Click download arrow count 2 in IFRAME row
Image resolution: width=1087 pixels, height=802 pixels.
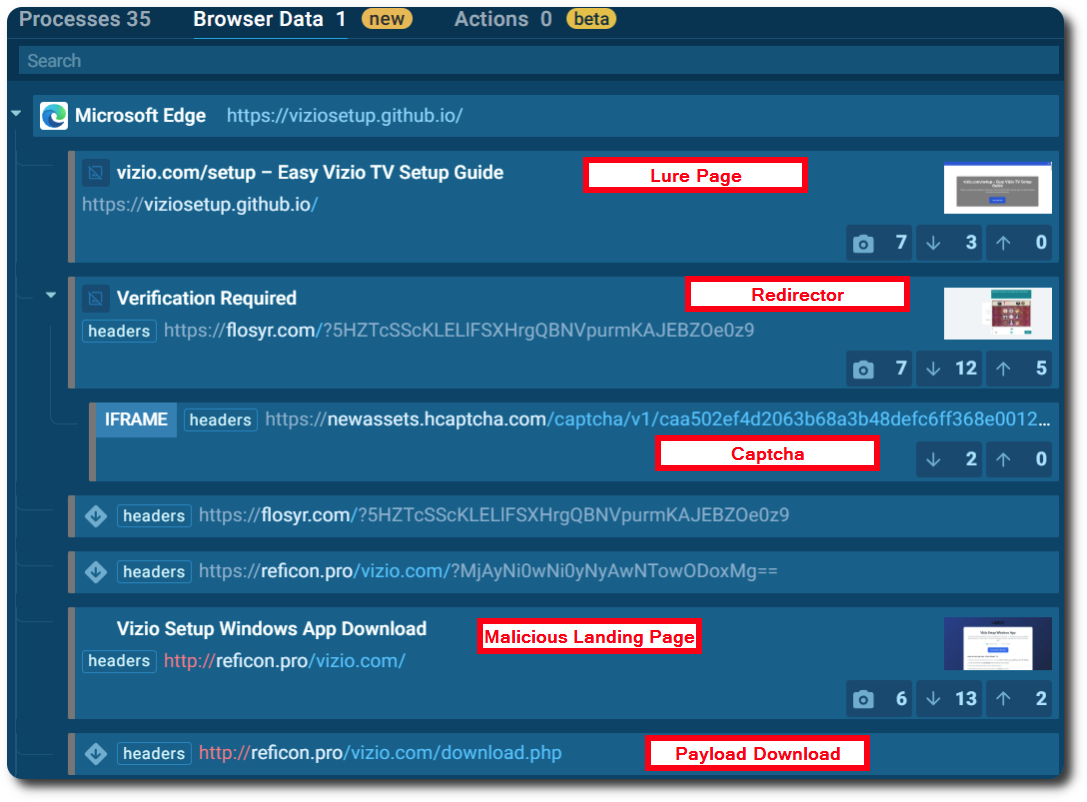pyautogui.click(x=950, y=459)
